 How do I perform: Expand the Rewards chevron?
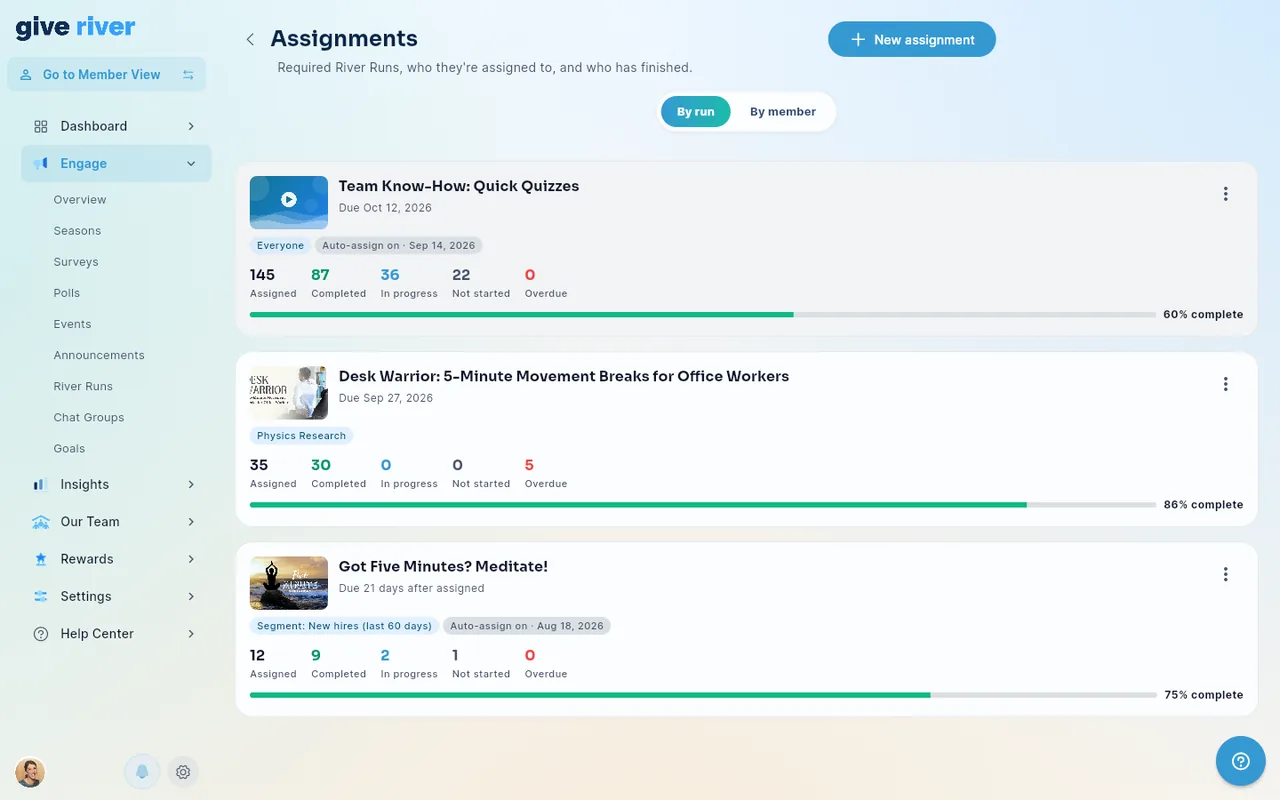[191, 559]
